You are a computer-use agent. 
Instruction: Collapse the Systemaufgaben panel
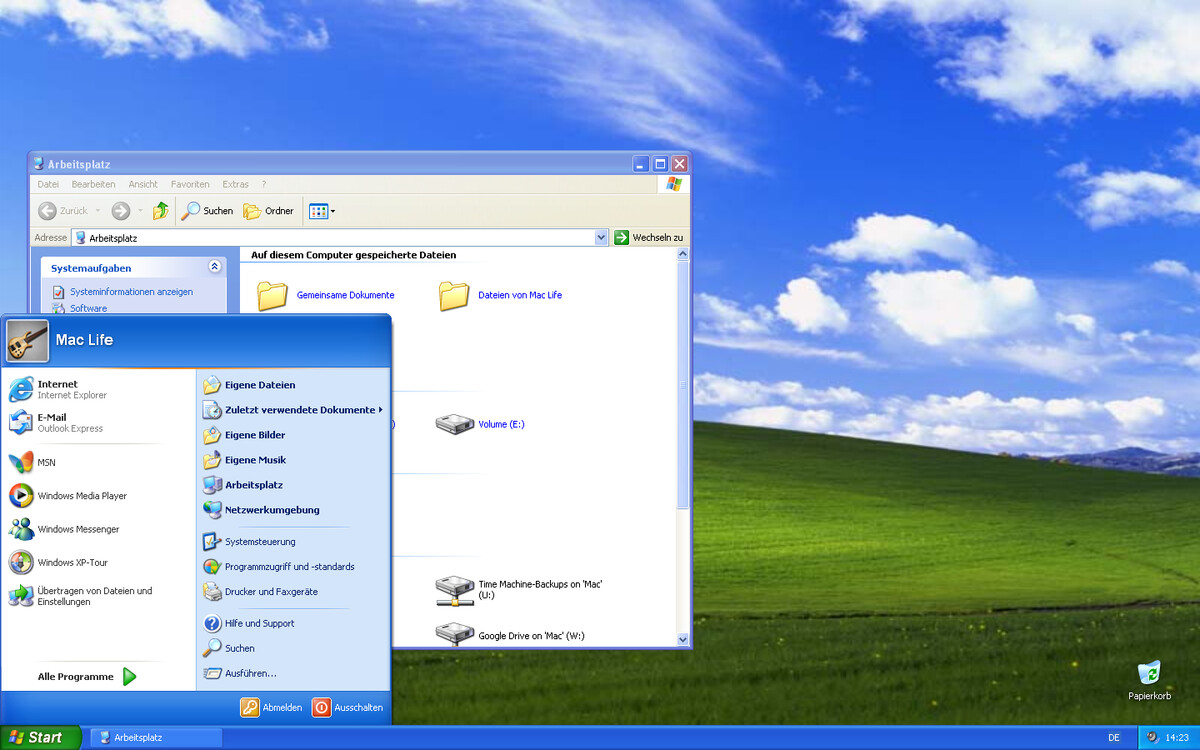coord(213,266)
